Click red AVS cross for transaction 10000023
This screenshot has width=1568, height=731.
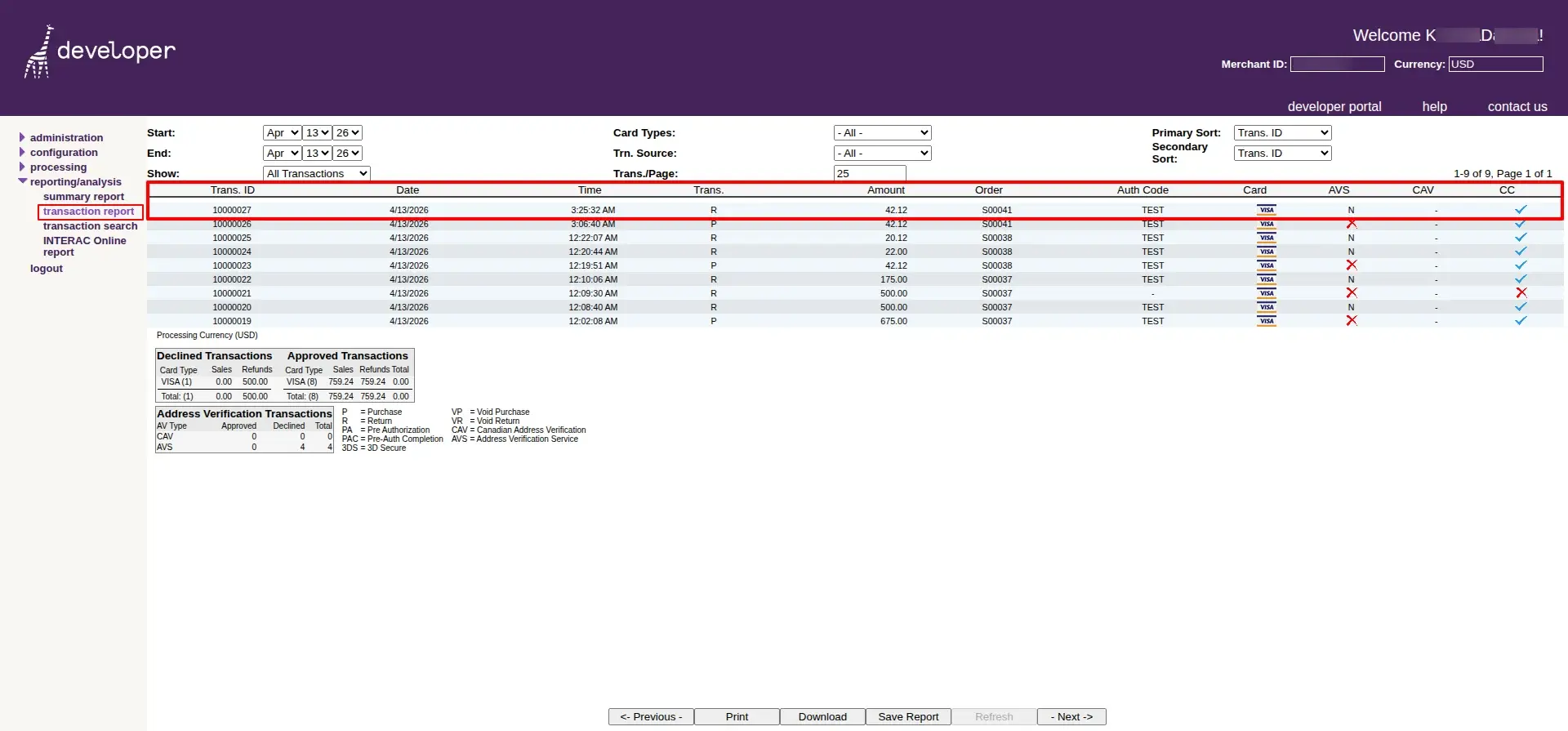coord(1352,265)
